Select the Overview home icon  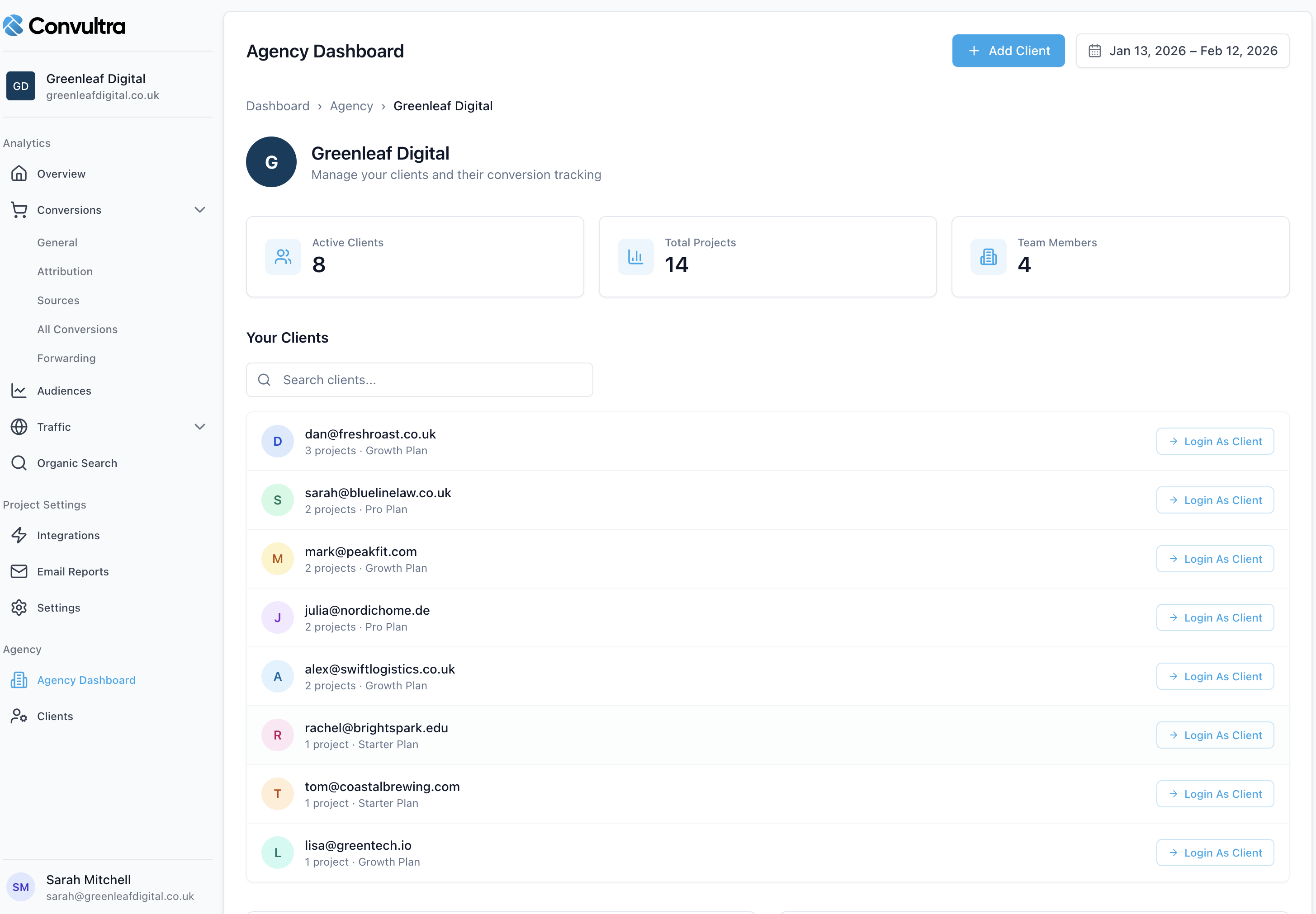pyautogui.click(x=19, y=174)
